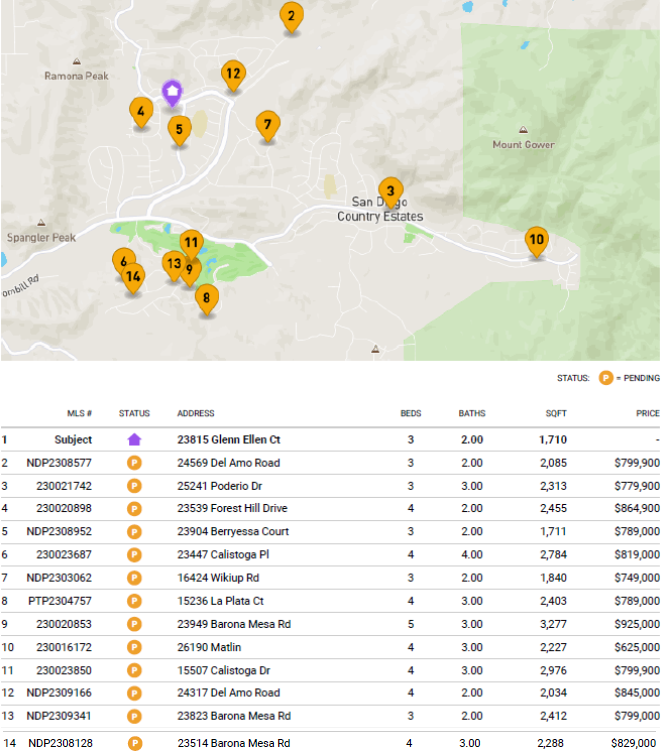
Task: Click the ADDRESS column header
Action: (x=196, y=413)
